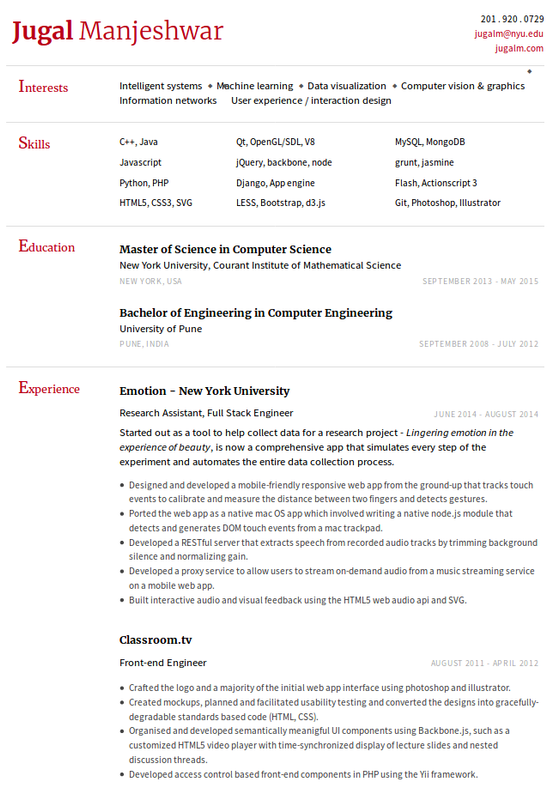Click the MySQL, MongoDB skill entry
The height and width of the screenshot is (800, 554).
point(430,142)
